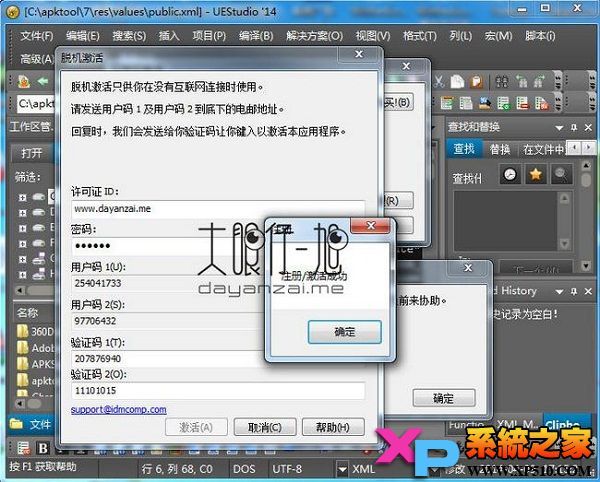Click the list icon left of bold B

pos(23,448)
